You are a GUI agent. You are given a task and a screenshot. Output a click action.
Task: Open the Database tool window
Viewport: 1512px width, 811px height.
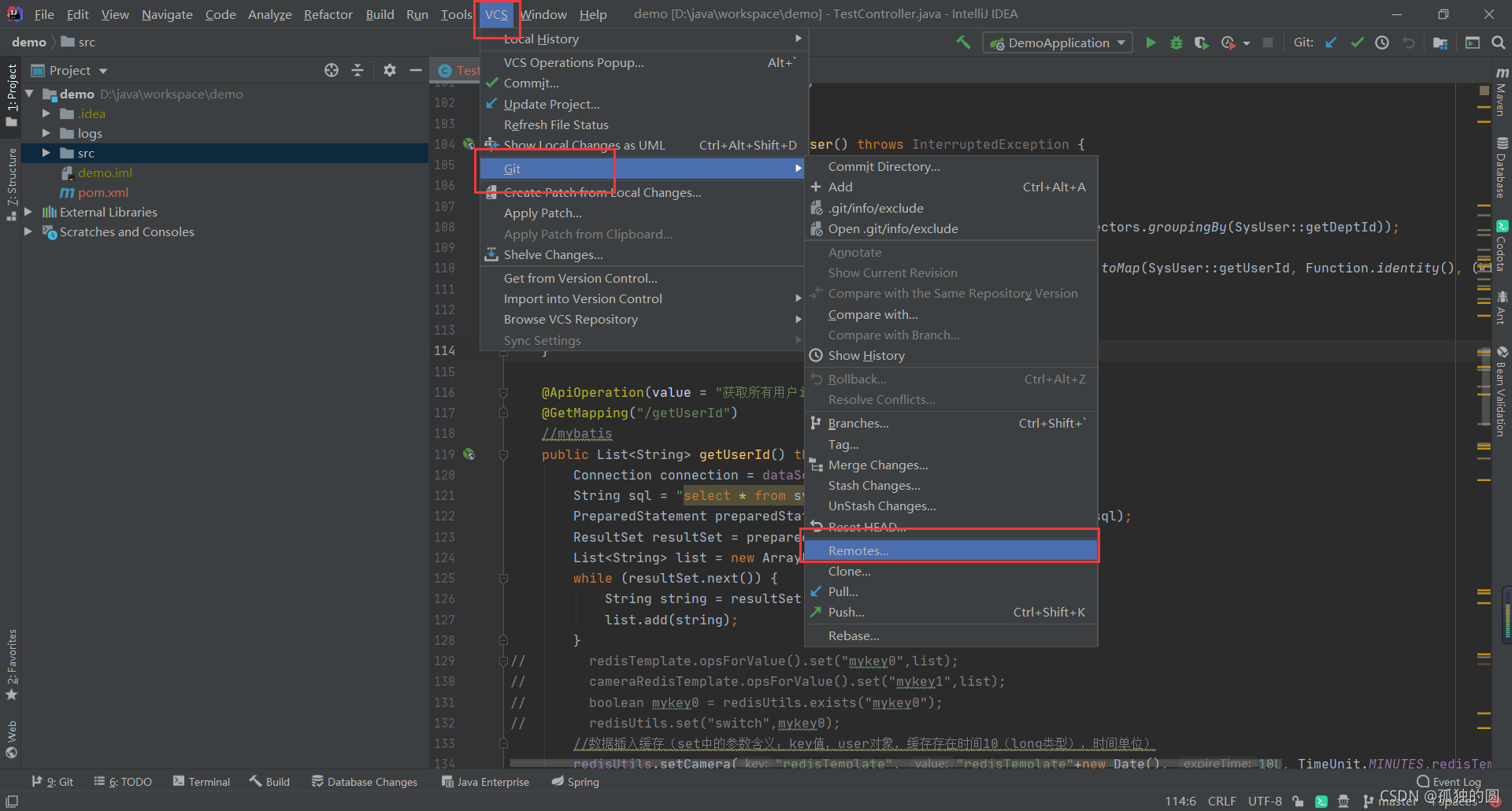tap(1502, 168)
